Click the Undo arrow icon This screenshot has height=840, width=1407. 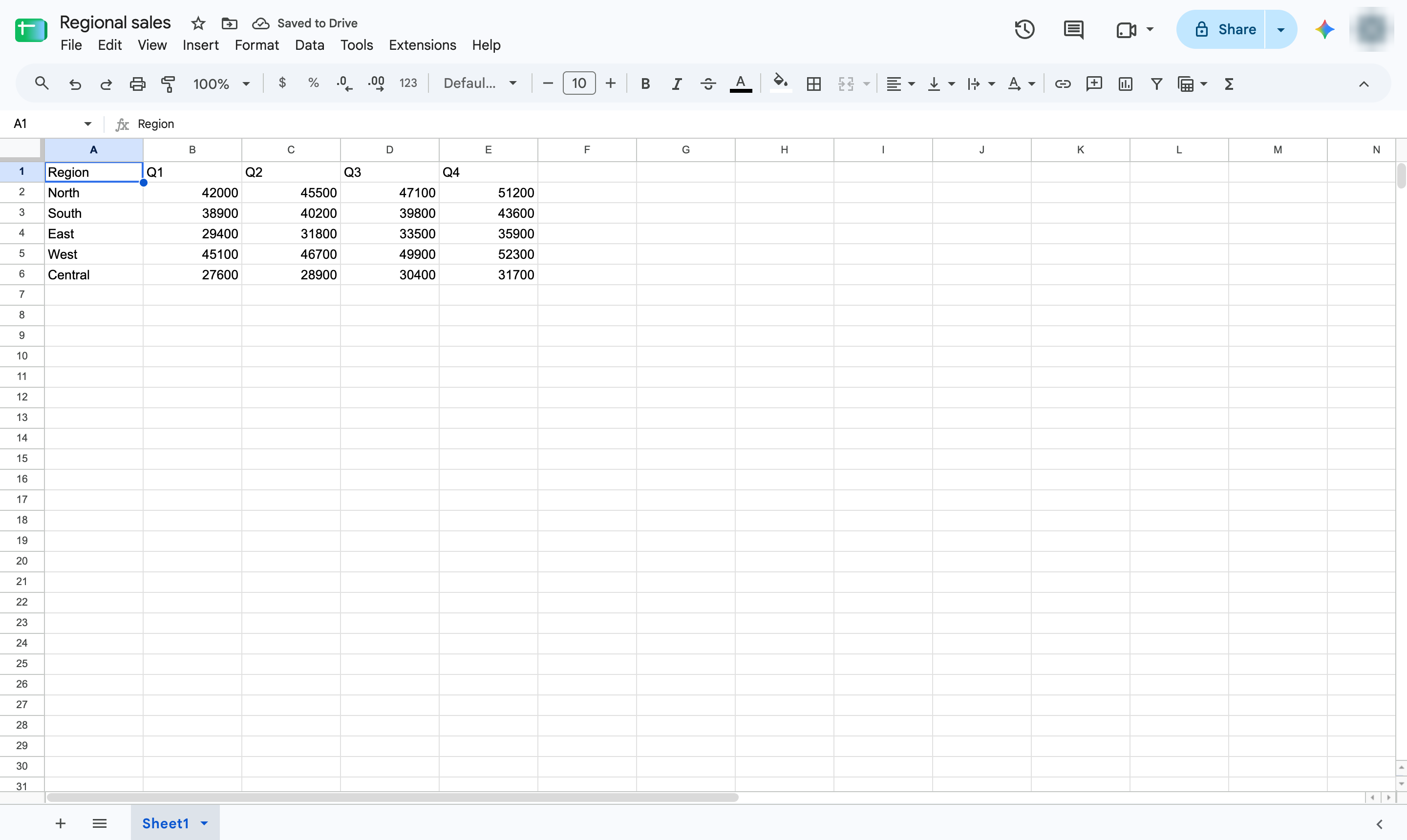[75, 84]
